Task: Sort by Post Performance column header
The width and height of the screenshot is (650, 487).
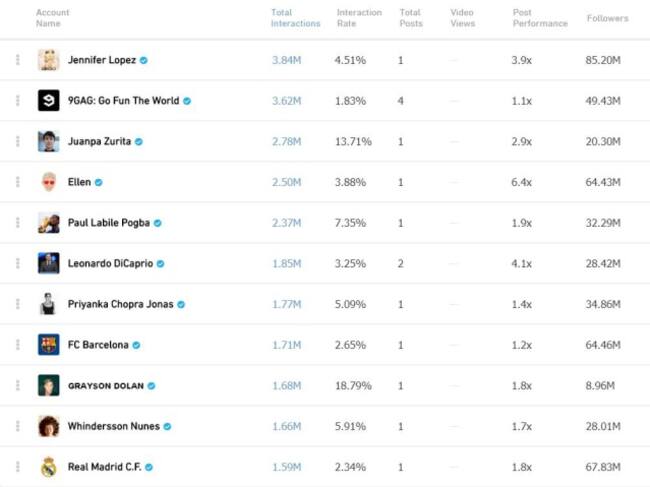Action: click(x=539, y=18)
